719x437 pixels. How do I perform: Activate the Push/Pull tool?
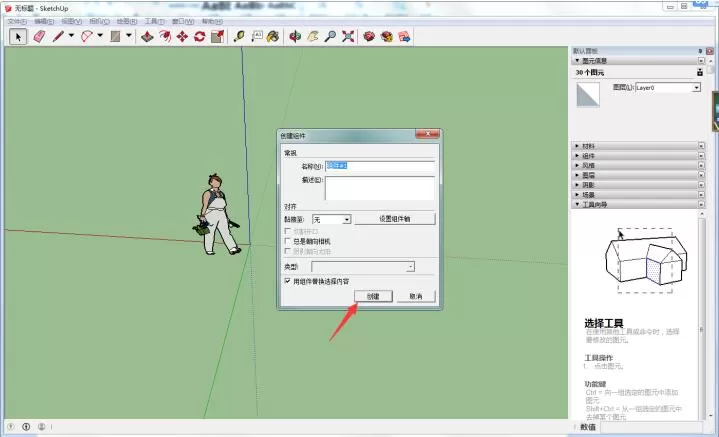tap(147, 37)
